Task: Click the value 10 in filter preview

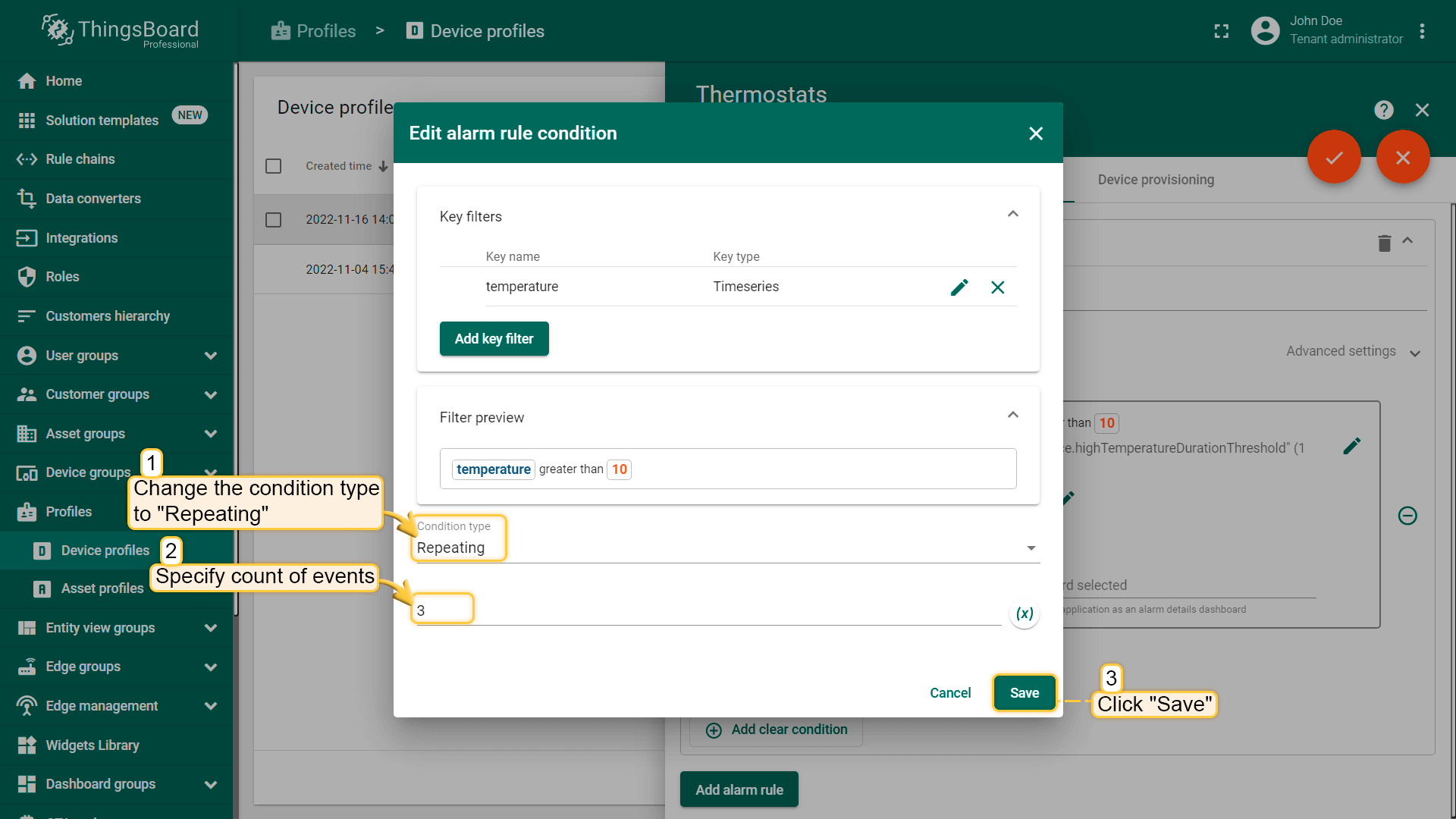Action: click(x=620, y=469)
